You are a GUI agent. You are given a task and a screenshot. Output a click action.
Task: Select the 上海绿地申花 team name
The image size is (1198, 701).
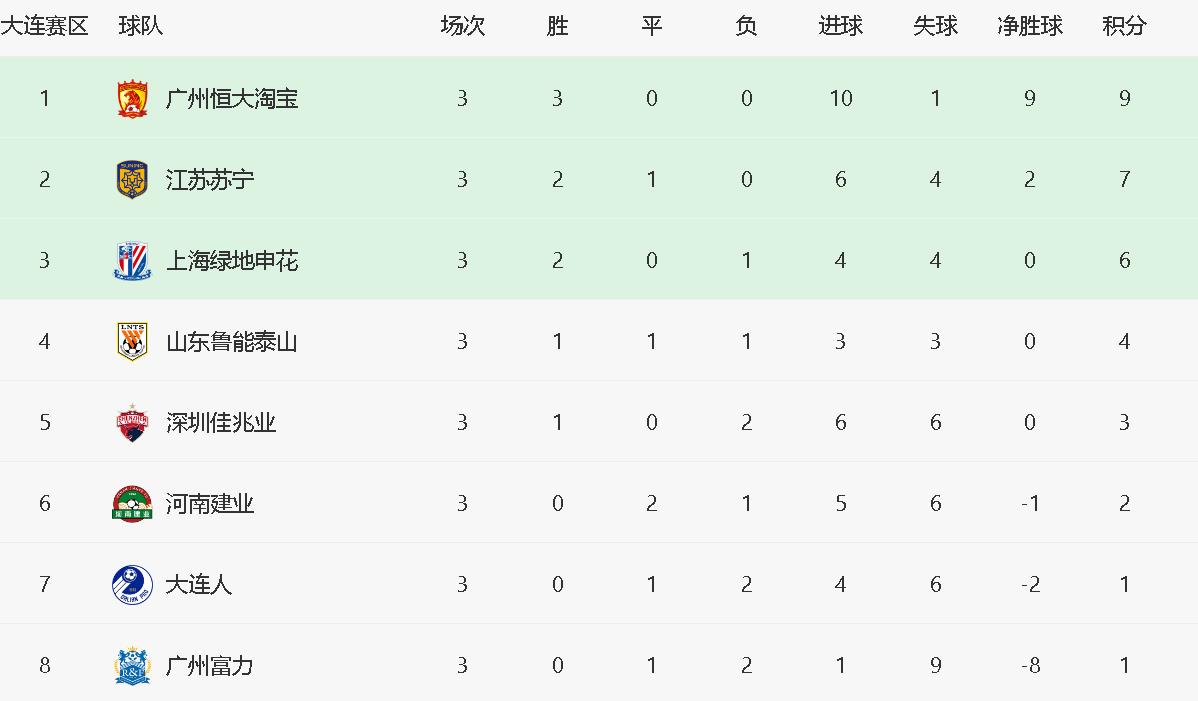[232, 261]
